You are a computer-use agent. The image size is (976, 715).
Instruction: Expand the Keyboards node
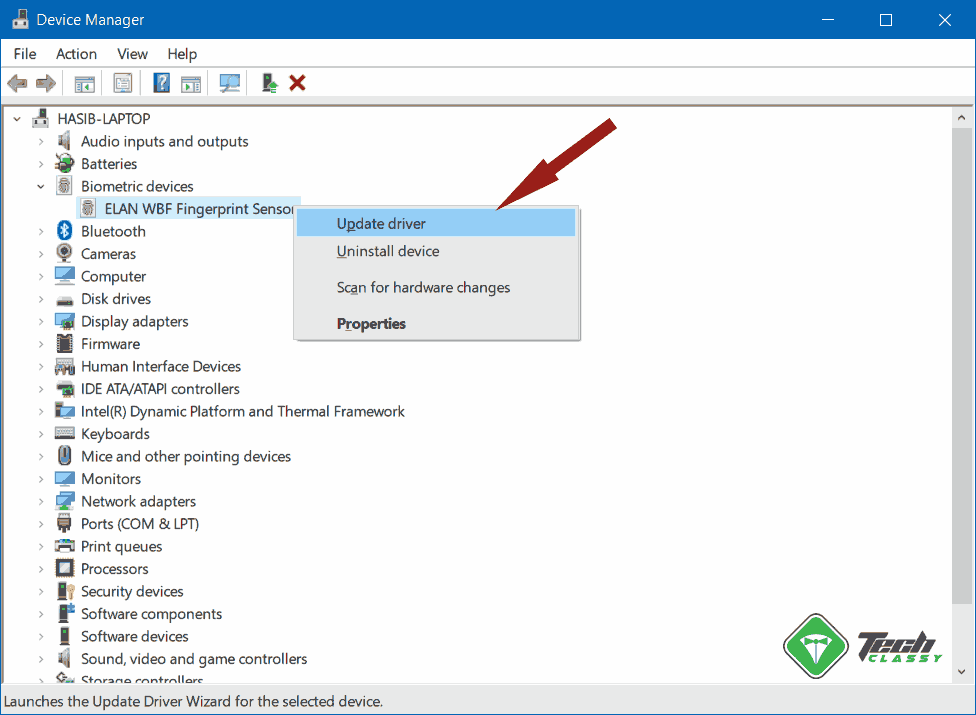(40, 433)
